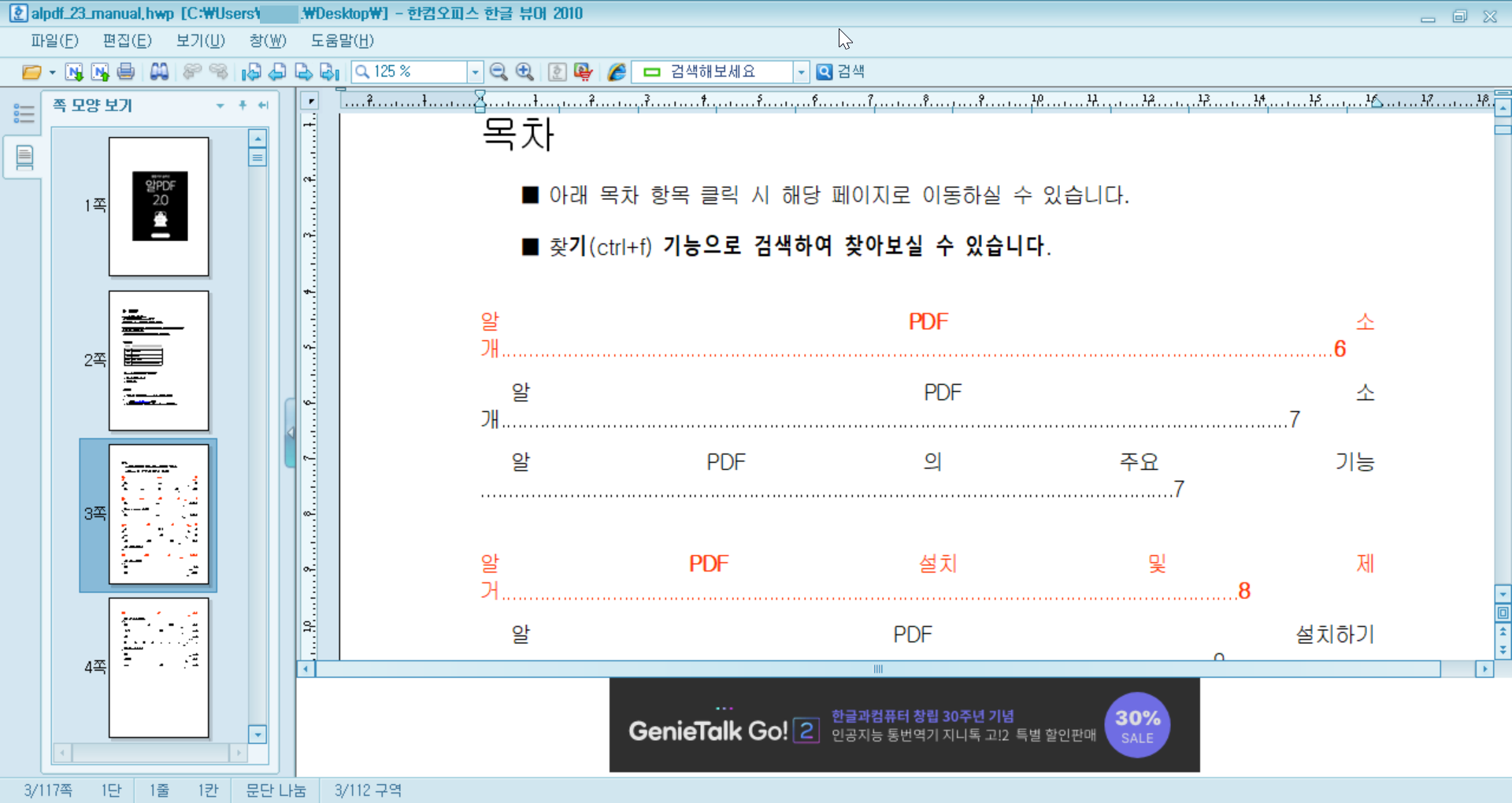Print the document with the printer icon

pos(126,72)
